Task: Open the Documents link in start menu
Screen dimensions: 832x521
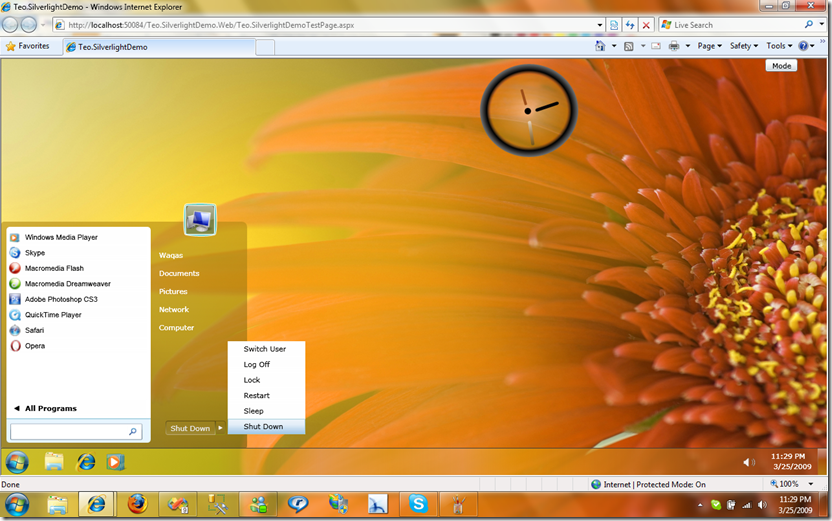Action: coord(179,273)
